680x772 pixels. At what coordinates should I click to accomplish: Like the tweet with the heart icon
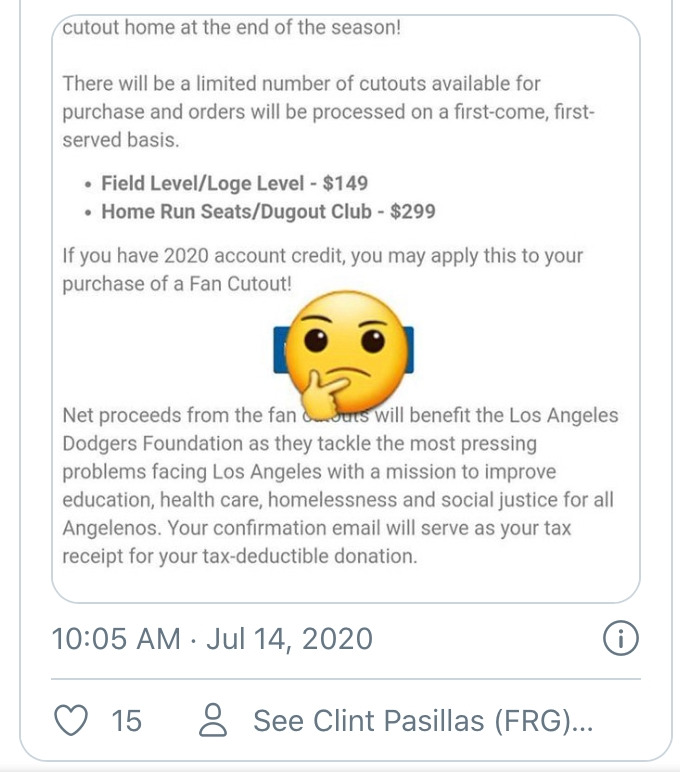73,720
